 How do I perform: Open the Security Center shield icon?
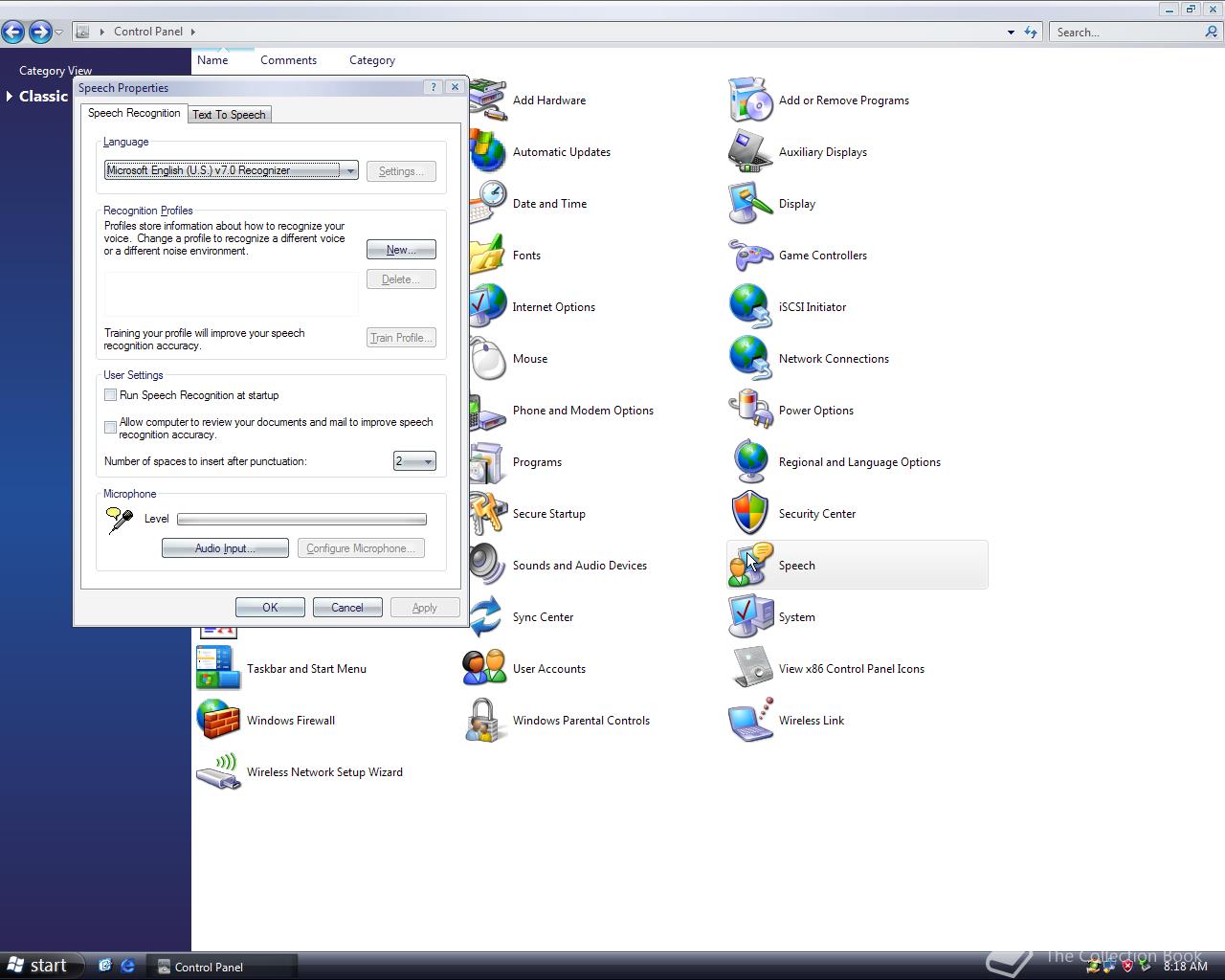[x=750, y=514]
